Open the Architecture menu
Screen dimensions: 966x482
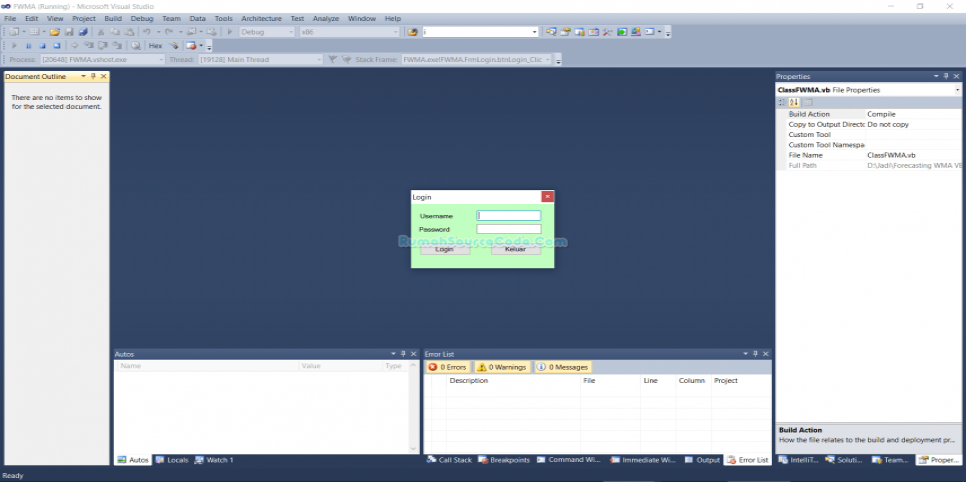(x=261, y=18)
